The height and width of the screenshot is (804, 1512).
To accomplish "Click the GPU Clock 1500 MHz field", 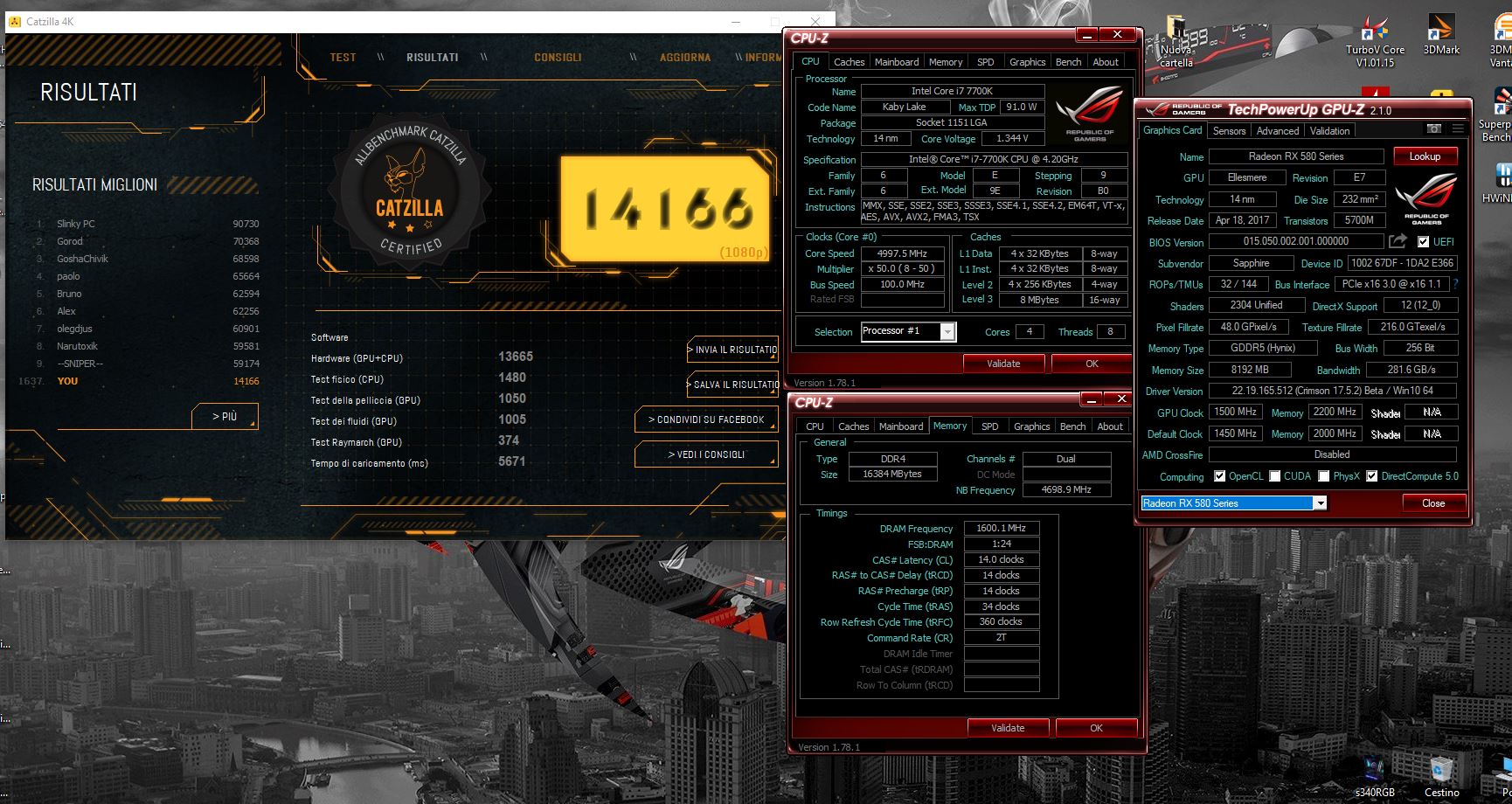I will (1236, 412).
